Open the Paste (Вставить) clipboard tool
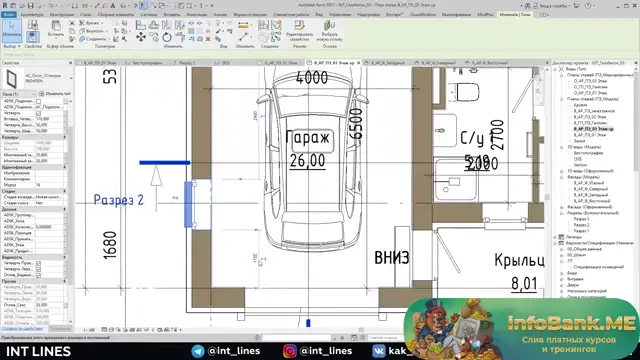The width and height of the screenshot is (640, 360). 56,28
